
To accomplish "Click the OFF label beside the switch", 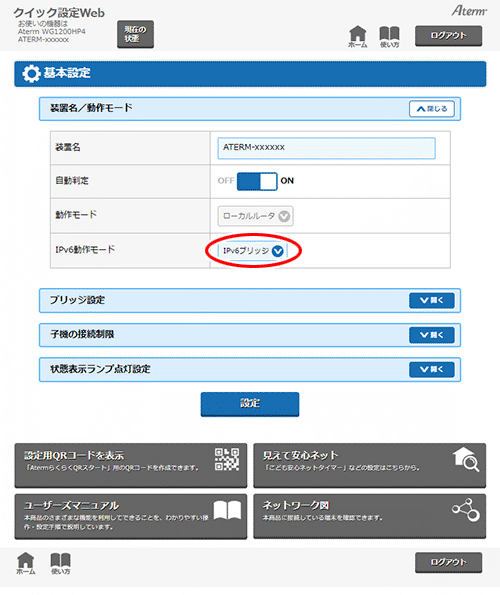I will (x=226, y=181).
